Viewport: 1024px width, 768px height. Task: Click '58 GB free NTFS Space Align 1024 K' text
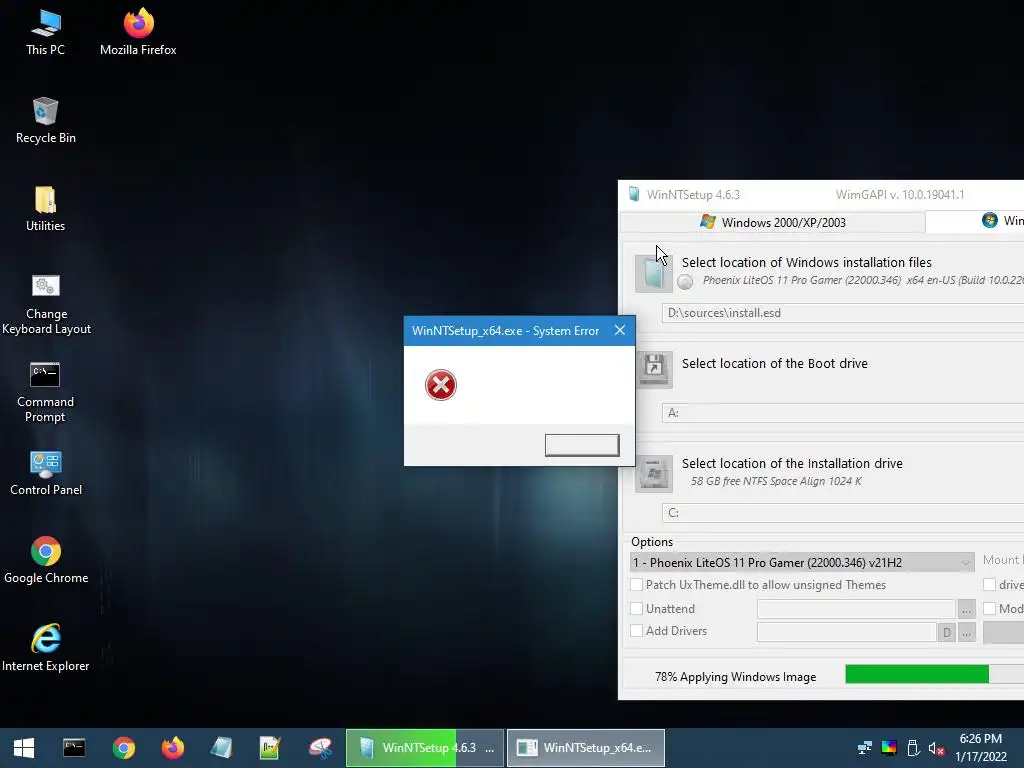(776, 481)
